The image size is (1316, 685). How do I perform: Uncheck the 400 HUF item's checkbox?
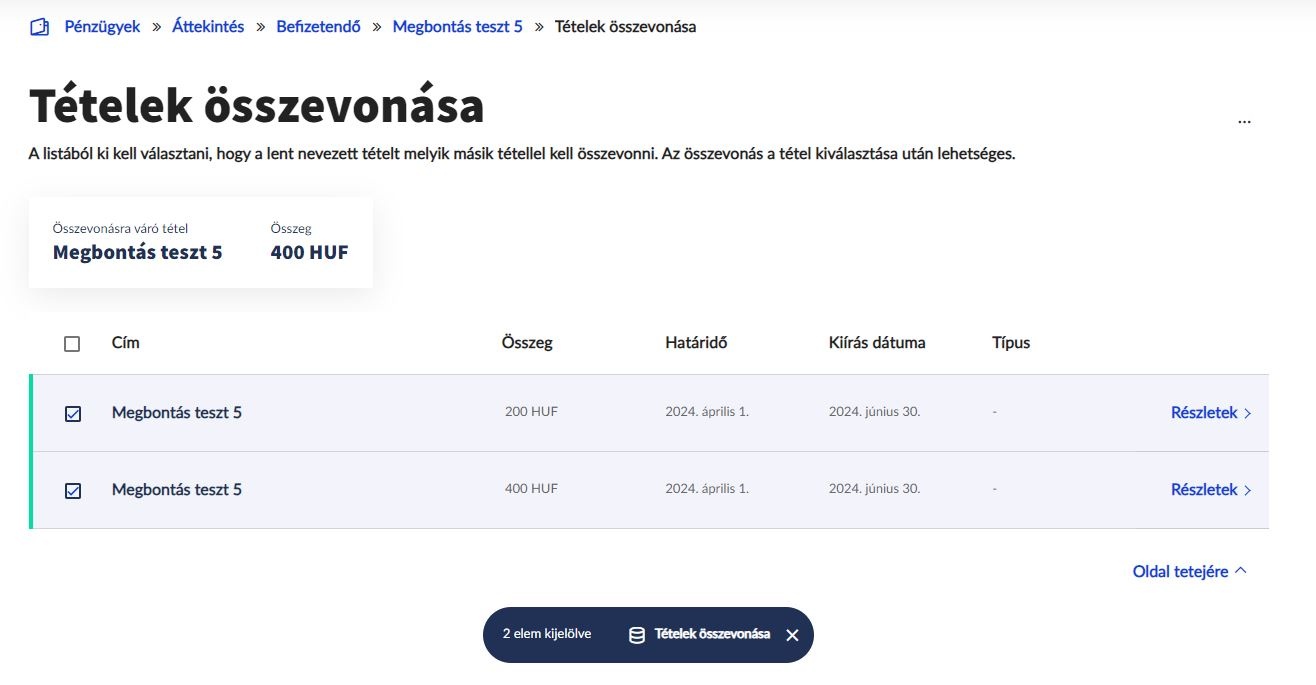(71, 489)
